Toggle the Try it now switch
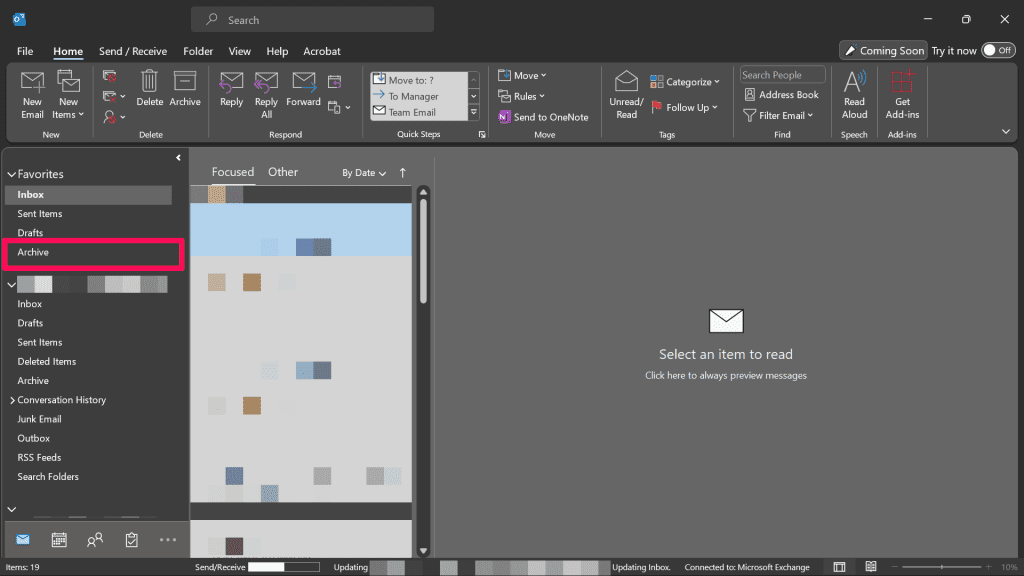The width and height of the screenshot is (1024, 576). point(997,50)
